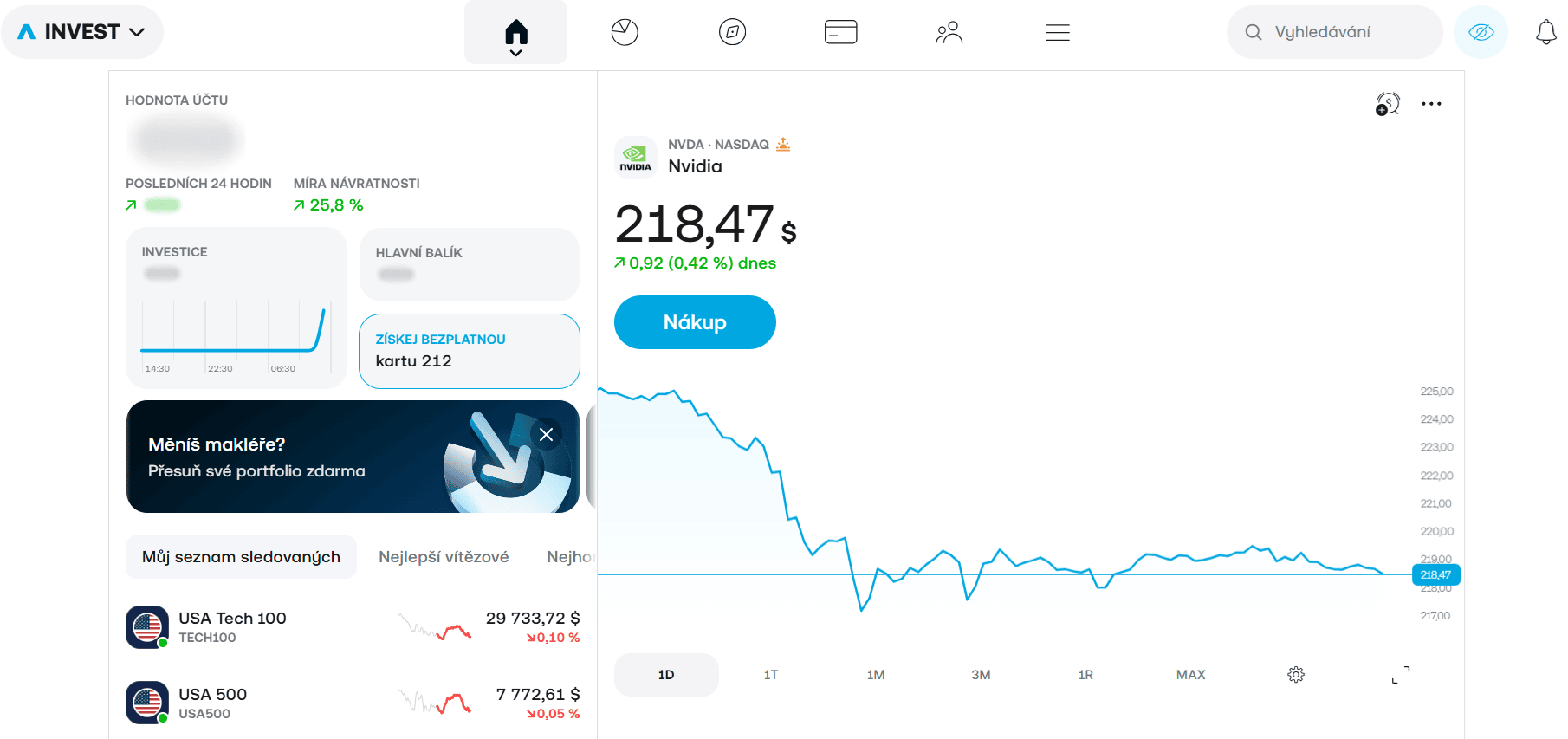
Task: Select the 1T chart time range
Action: [771, 675]
